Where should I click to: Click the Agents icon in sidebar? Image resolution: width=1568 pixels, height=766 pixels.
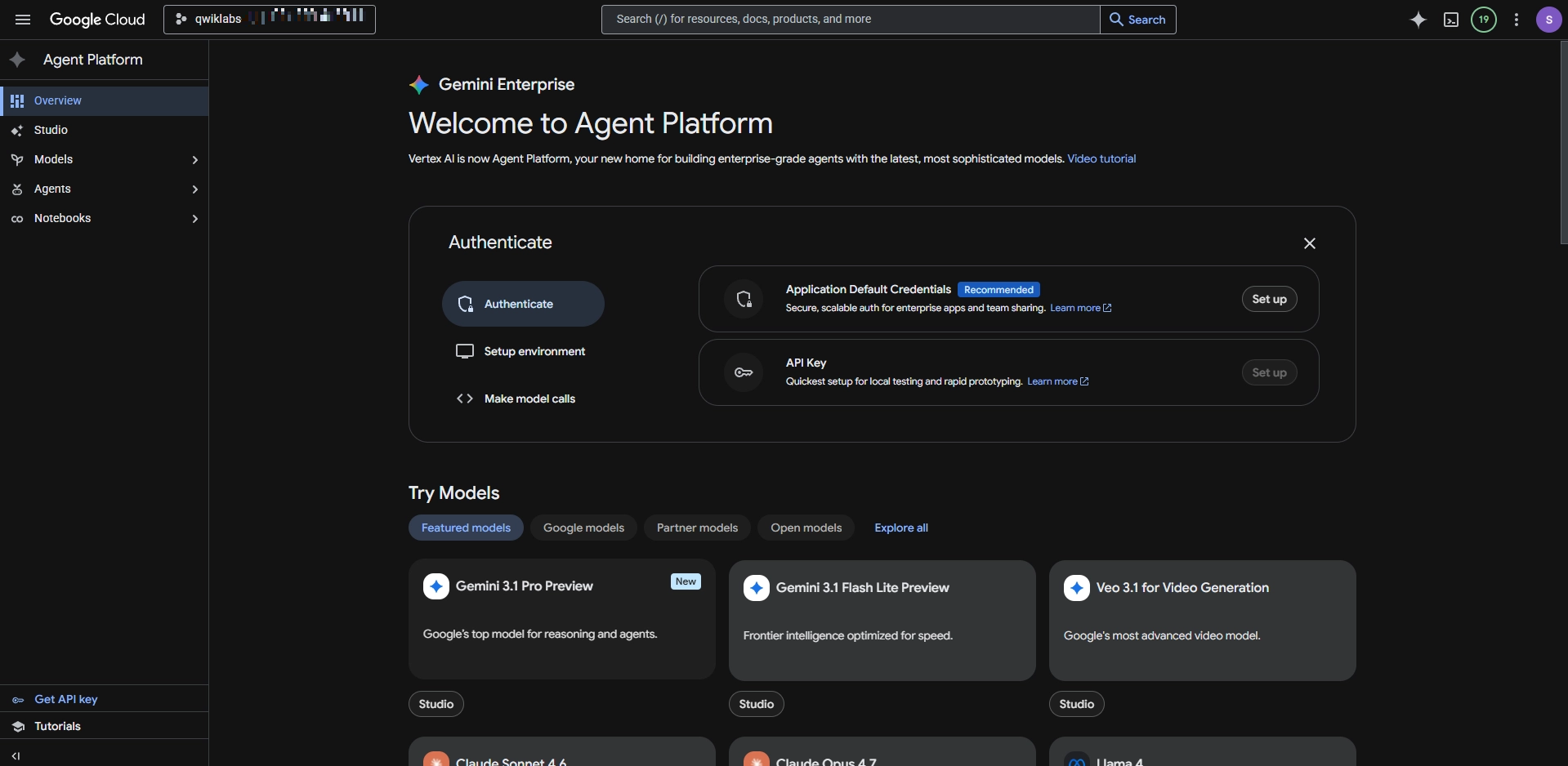click(17, 189)
